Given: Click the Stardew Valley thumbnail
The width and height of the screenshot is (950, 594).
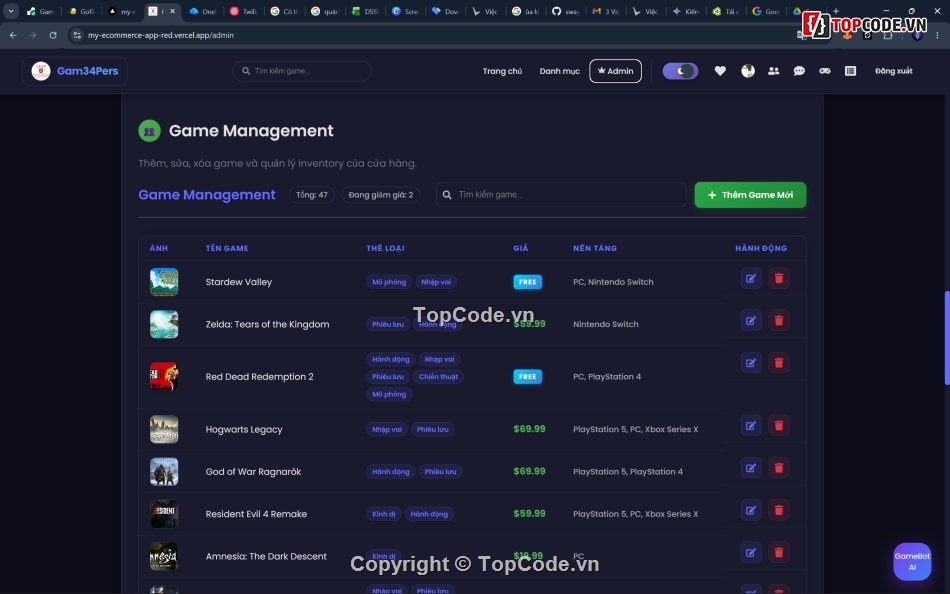Looking at the screenshot, I should [x=164, y=282].
